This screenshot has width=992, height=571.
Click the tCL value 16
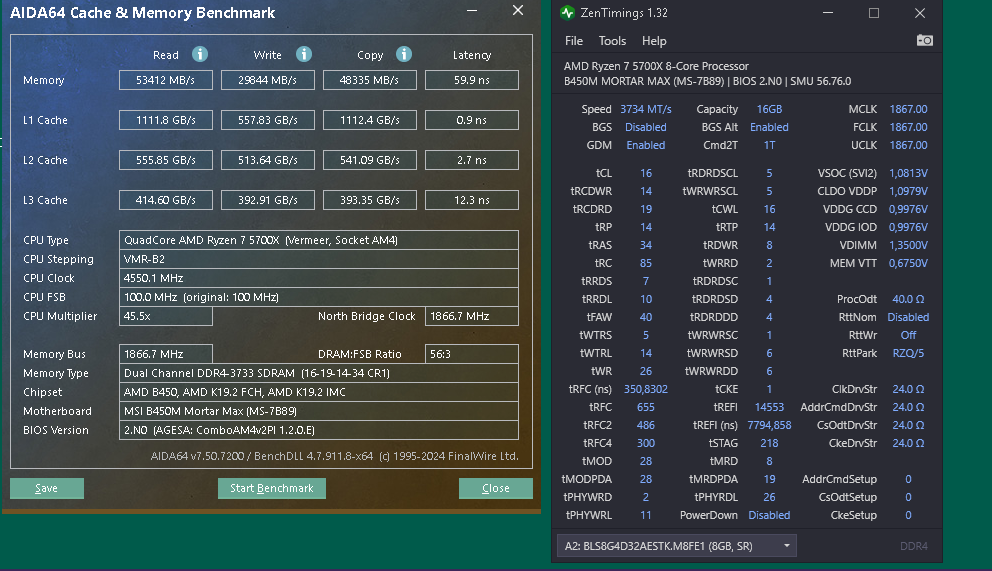(x=645, y=173)
